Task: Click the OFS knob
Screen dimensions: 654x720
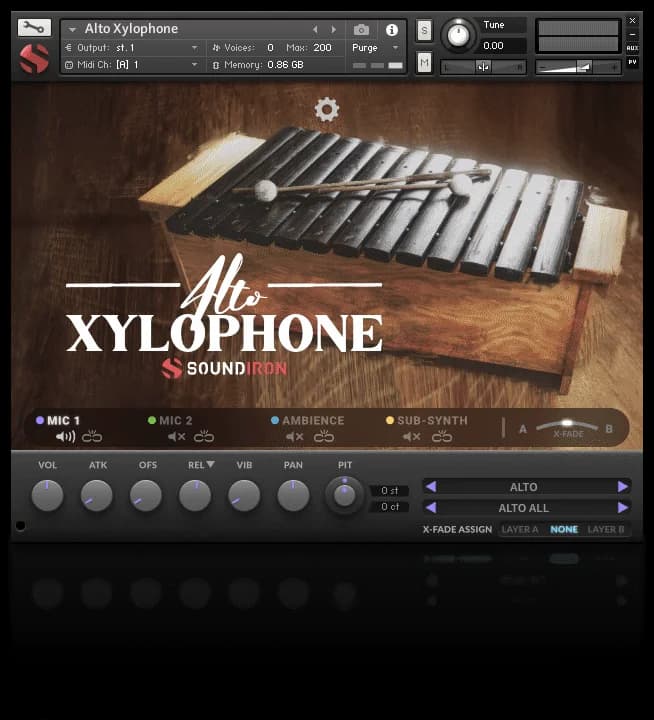Action: [x=146, y=495]
